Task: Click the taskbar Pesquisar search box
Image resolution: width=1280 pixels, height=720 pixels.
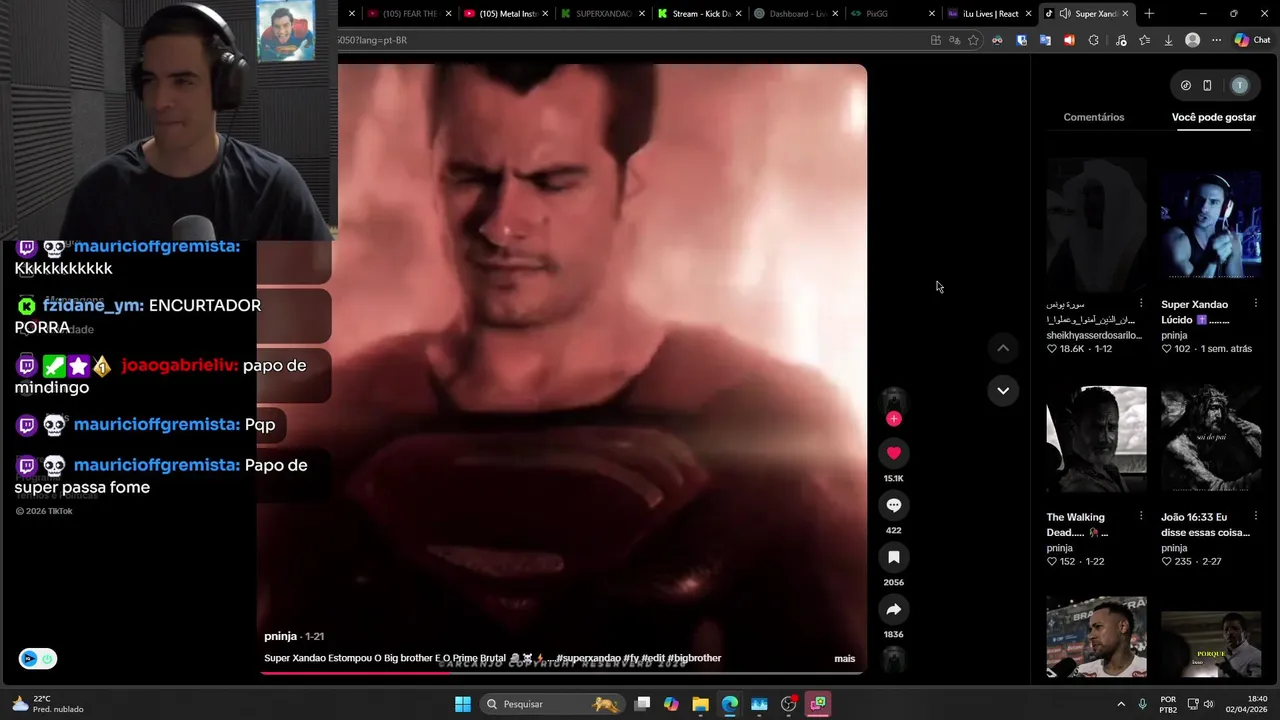Action: [x=551, y=704]
